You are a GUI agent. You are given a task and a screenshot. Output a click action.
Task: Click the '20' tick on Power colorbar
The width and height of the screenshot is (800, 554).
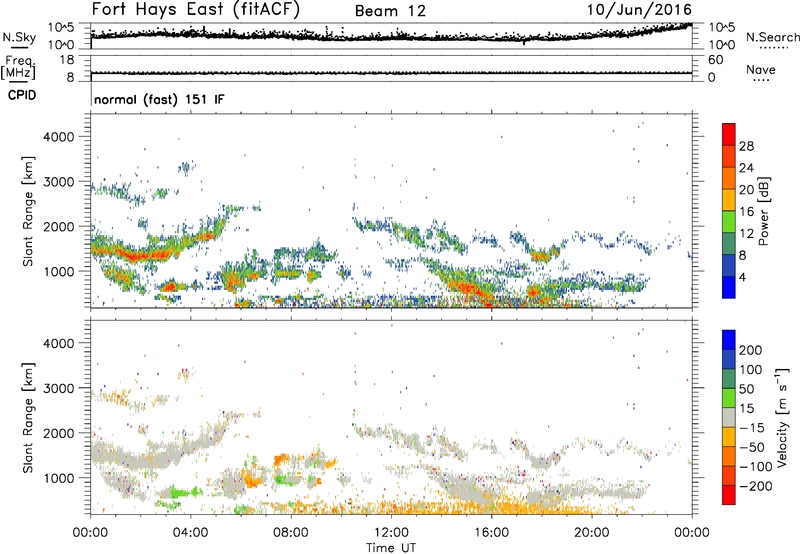[746, 190]
